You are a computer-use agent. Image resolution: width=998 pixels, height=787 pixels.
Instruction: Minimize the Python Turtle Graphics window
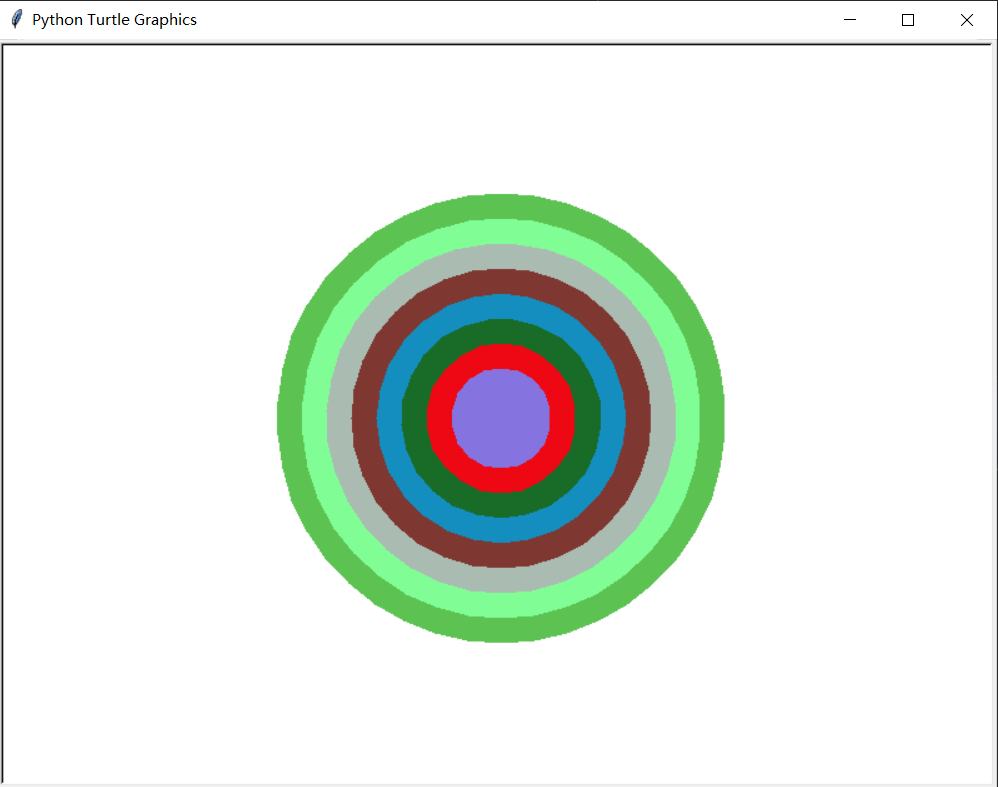[850, 20]
